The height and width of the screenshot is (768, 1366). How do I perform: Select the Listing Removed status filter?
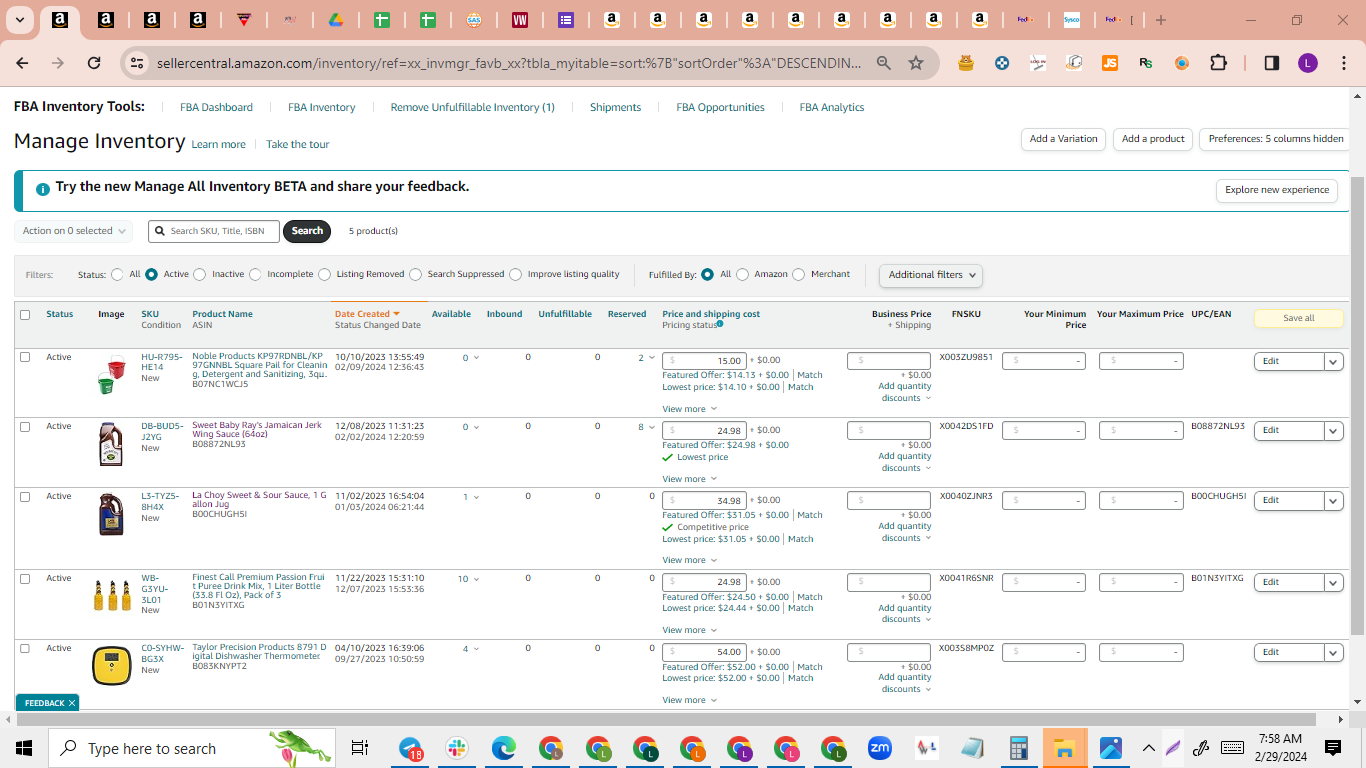(324, 274)
